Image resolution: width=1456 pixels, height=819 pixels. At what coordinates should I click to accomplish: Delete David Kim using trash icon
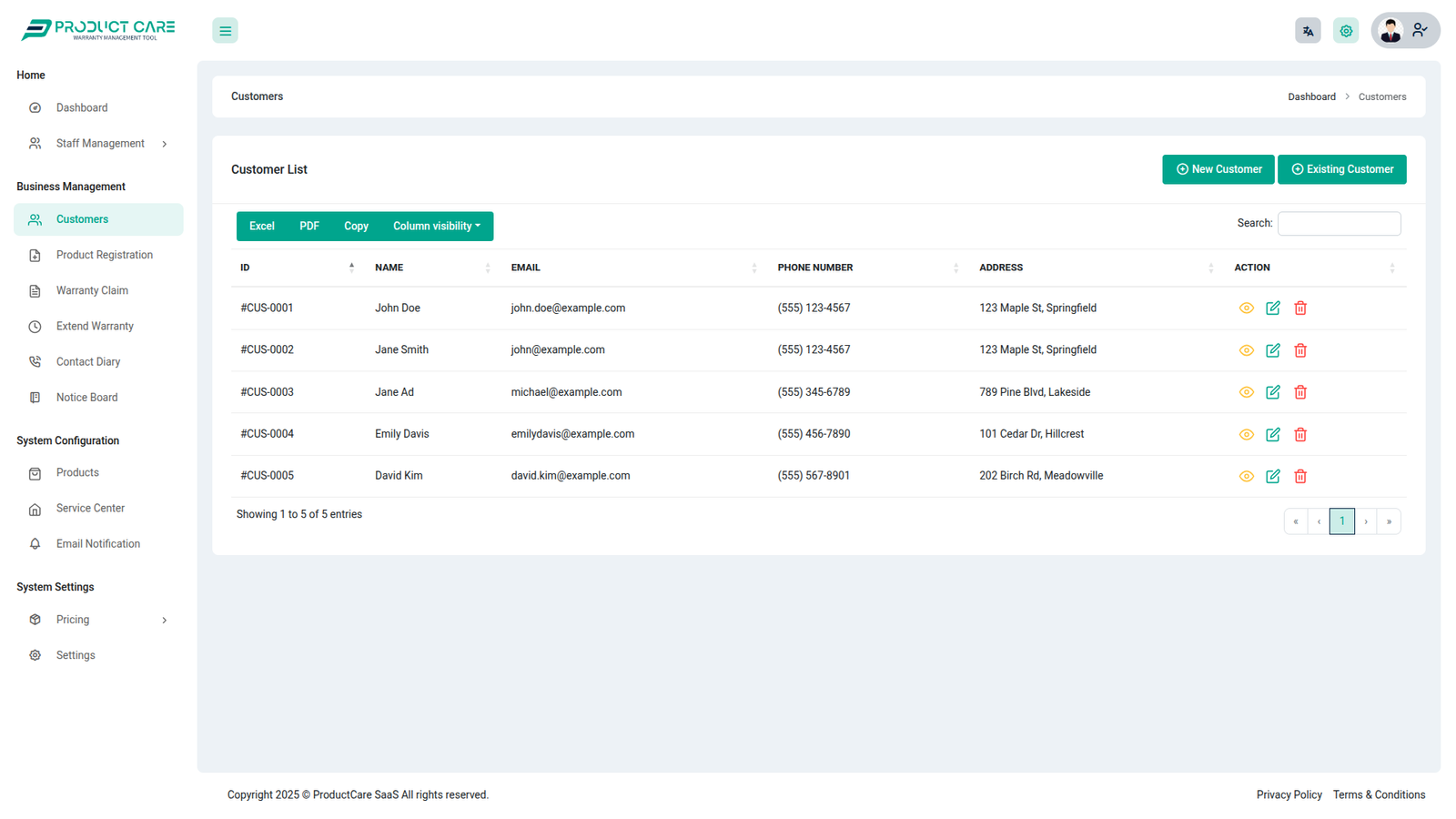click(x=1300, y=477)
